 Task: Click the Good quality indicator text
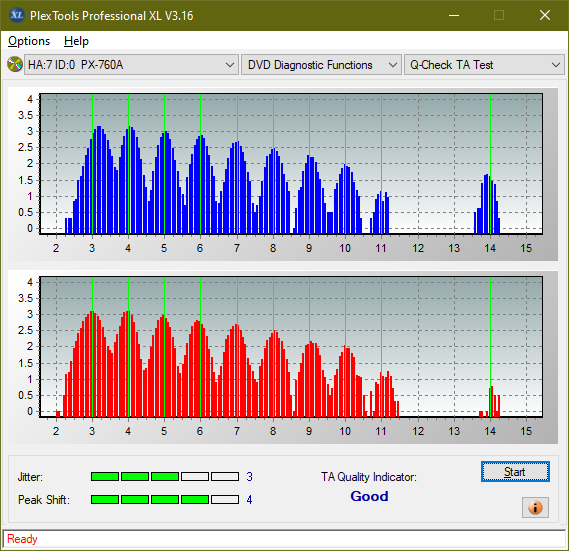(369, 496)
